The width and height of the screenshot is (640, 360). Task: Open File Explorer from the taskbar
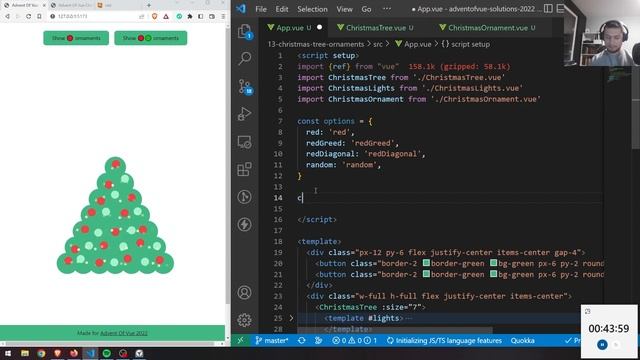coord(25,353)
